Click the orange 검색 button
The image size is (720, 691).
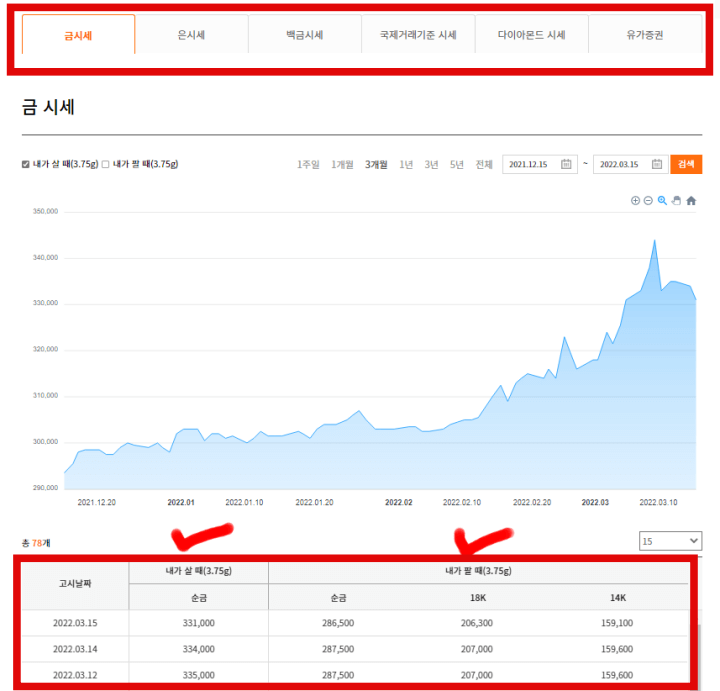point(686,164)
